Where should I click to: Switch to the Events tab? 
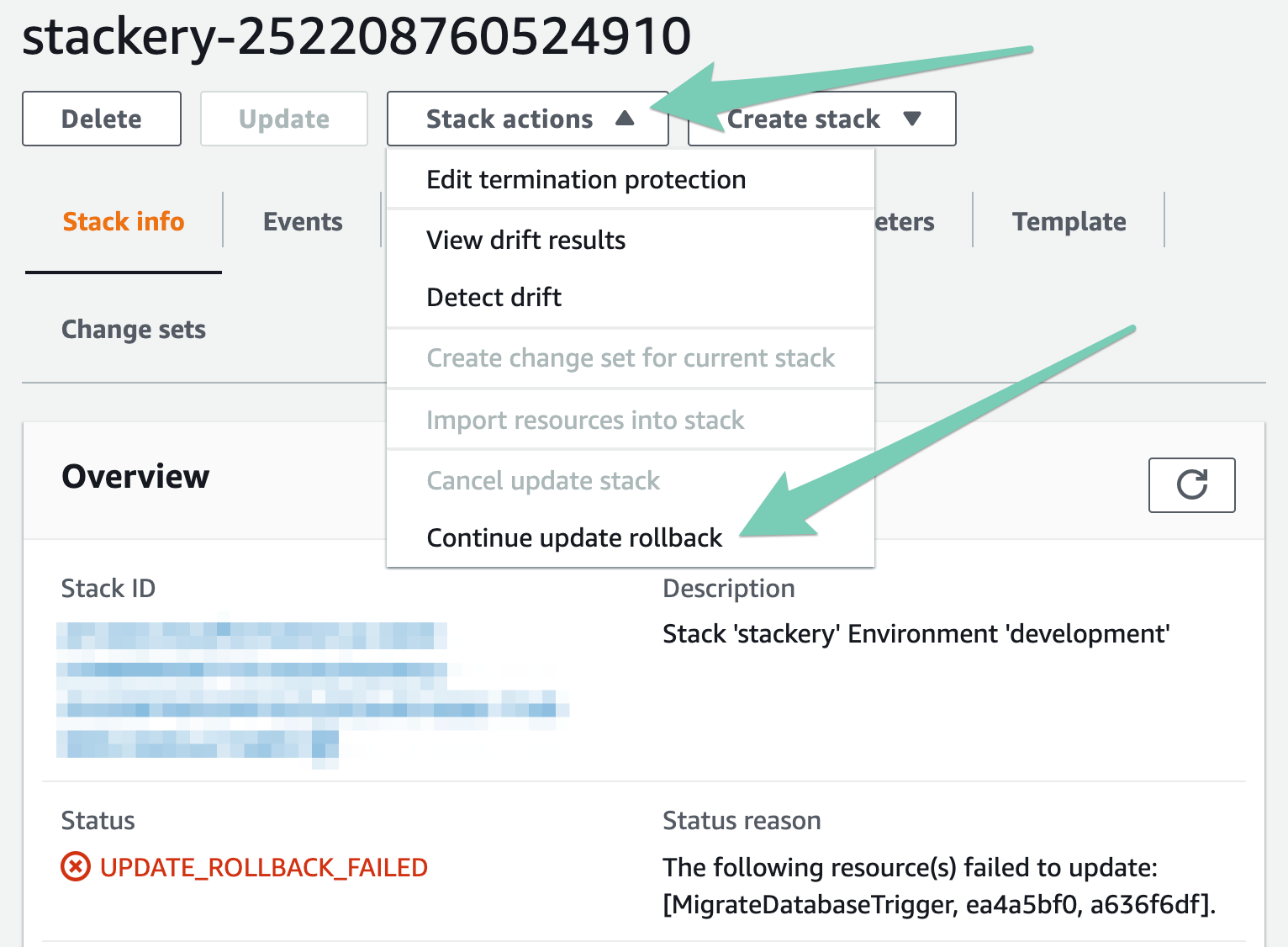(x=303, y=221)
